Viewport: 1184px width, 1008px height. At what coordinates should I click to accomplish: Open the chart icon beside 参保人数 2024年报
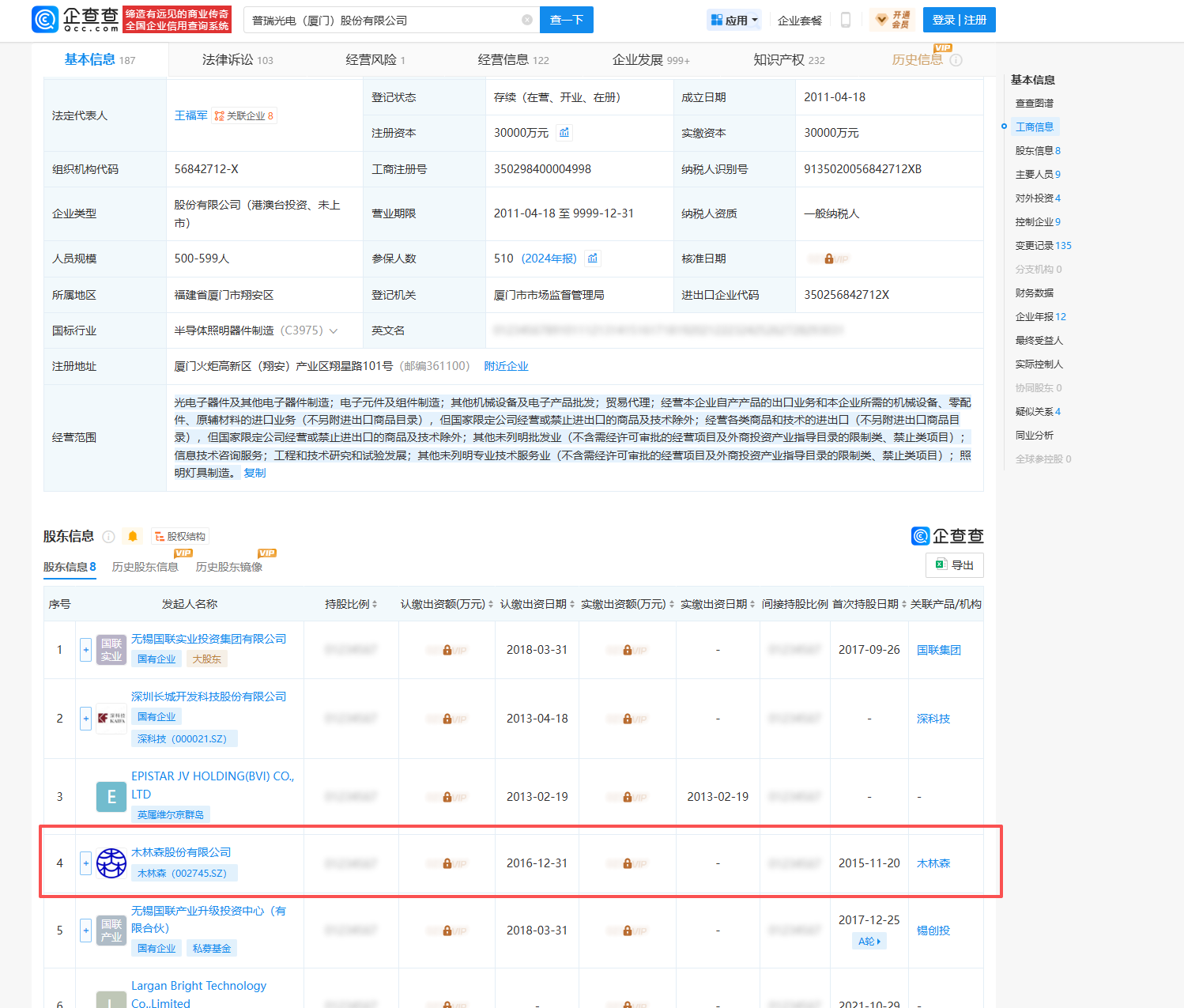[593, 259]
